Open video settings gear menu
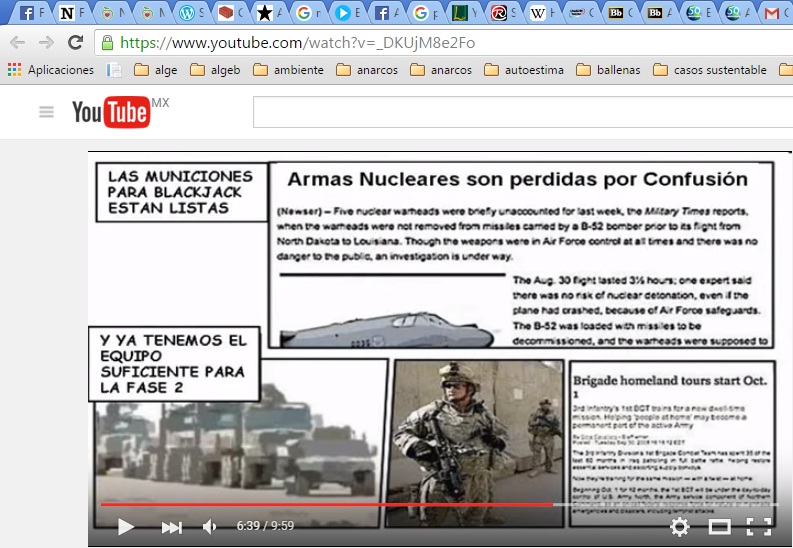793x548 pixels. 679,526
